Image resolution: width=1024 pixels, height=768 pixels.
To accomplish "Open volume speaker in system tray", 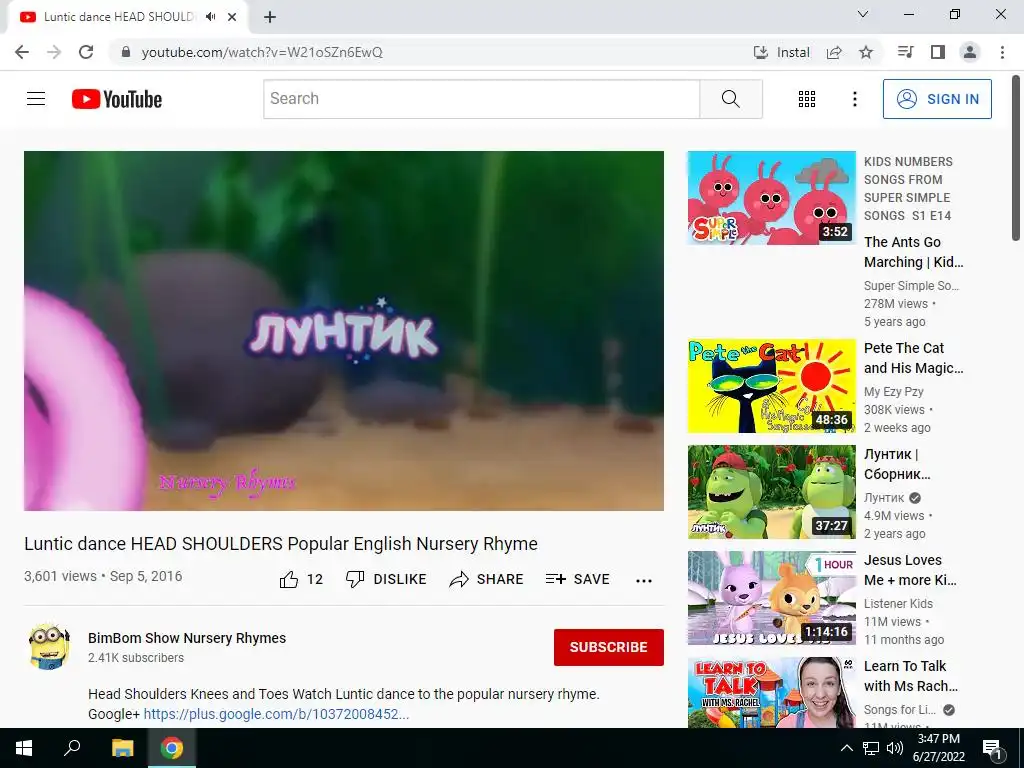I will 895,748.
